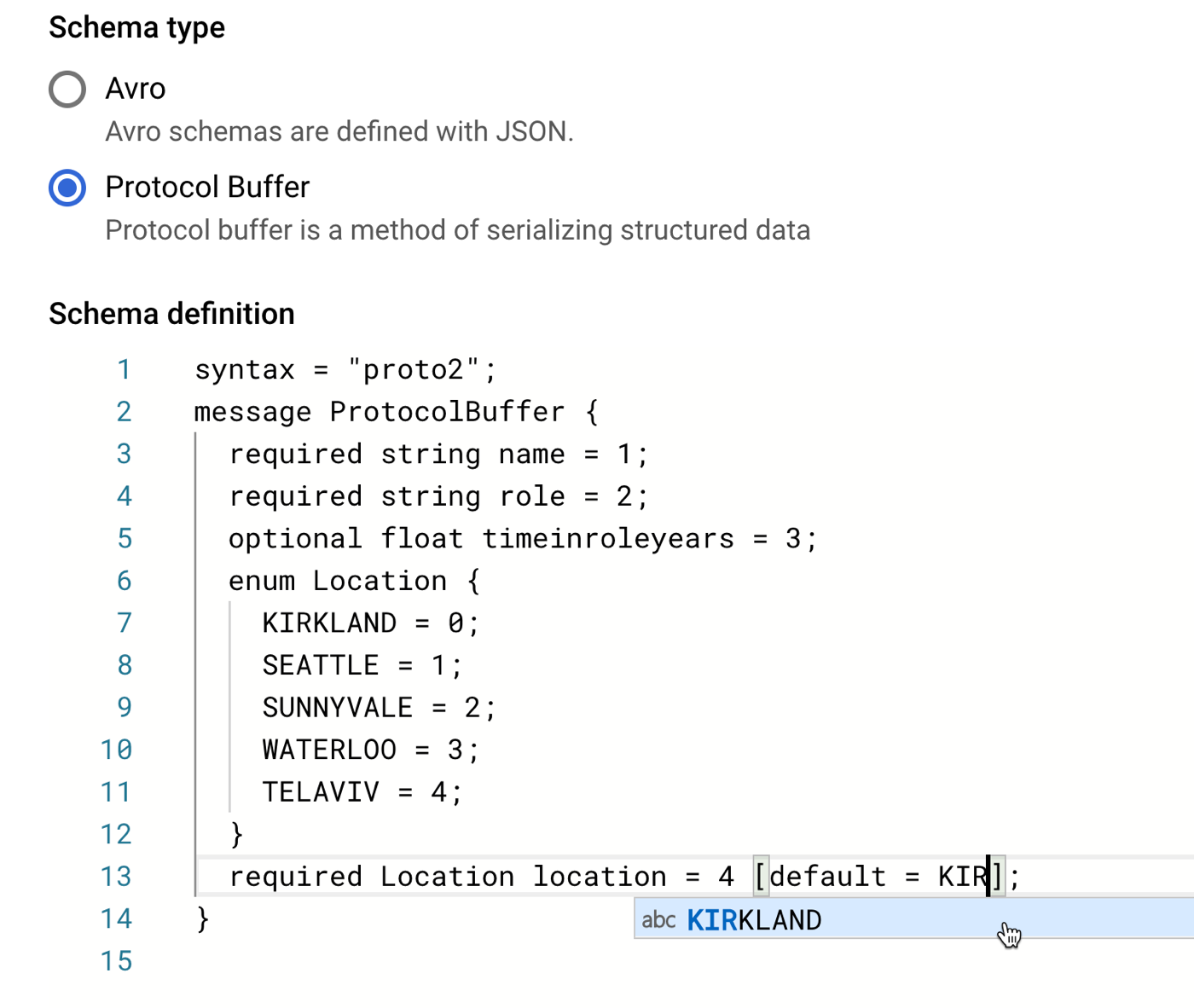
Task: Accept the KIRKLAND autocomplete suggestion
Action: (754, 920)
